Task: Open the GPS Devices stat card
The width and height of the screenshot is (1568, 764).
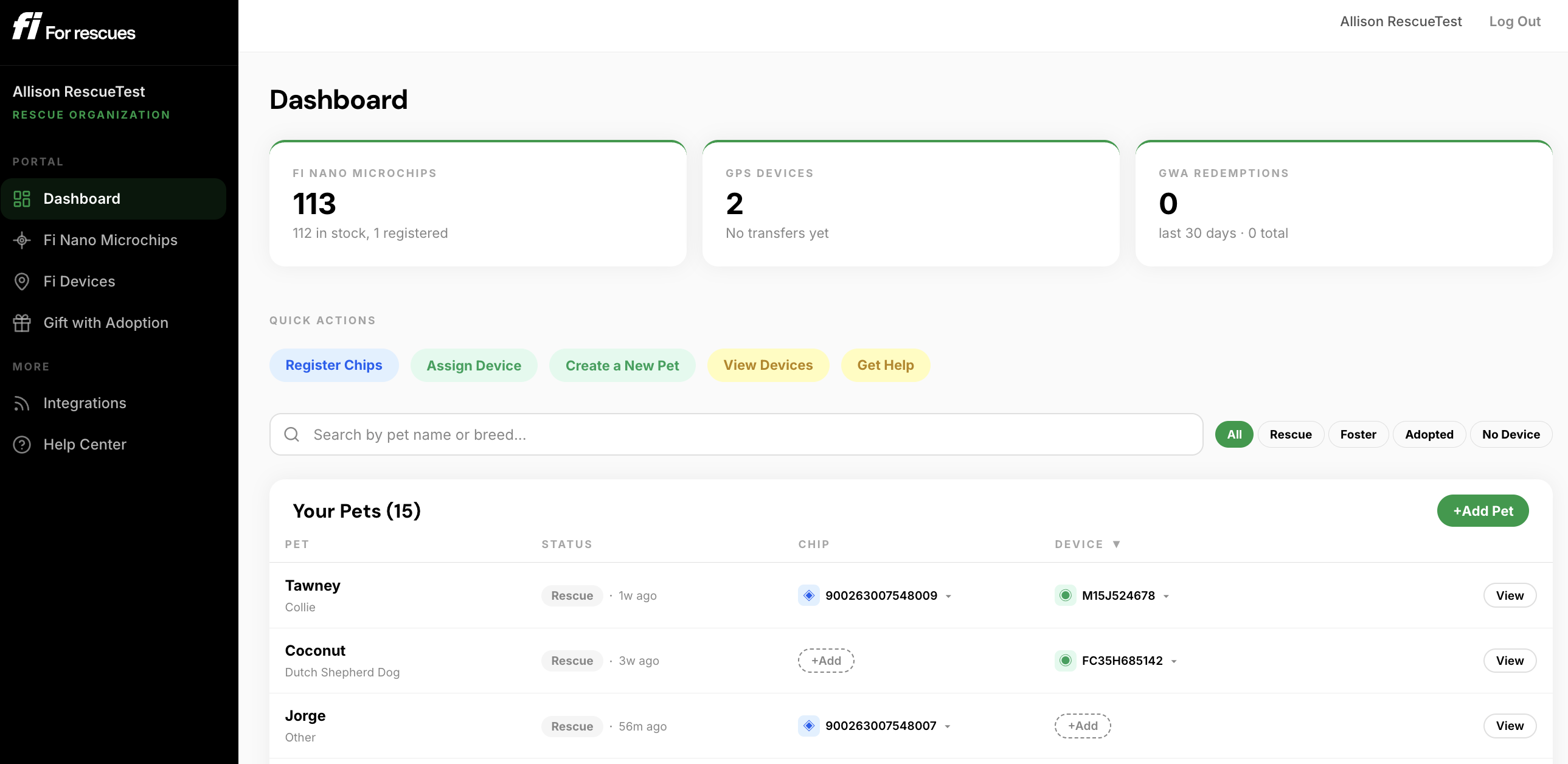Action: tap(911, 204)
